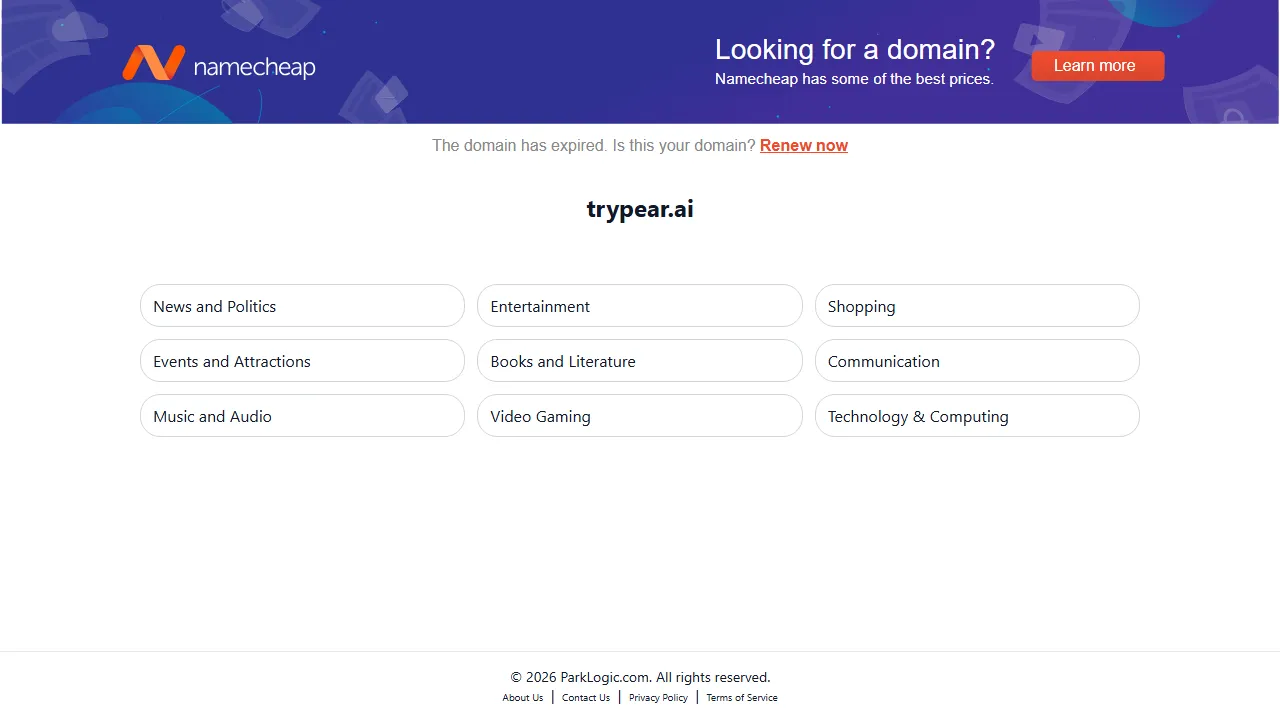Click the 'Looking for a domain?' headline

click(x=855, y=49)
